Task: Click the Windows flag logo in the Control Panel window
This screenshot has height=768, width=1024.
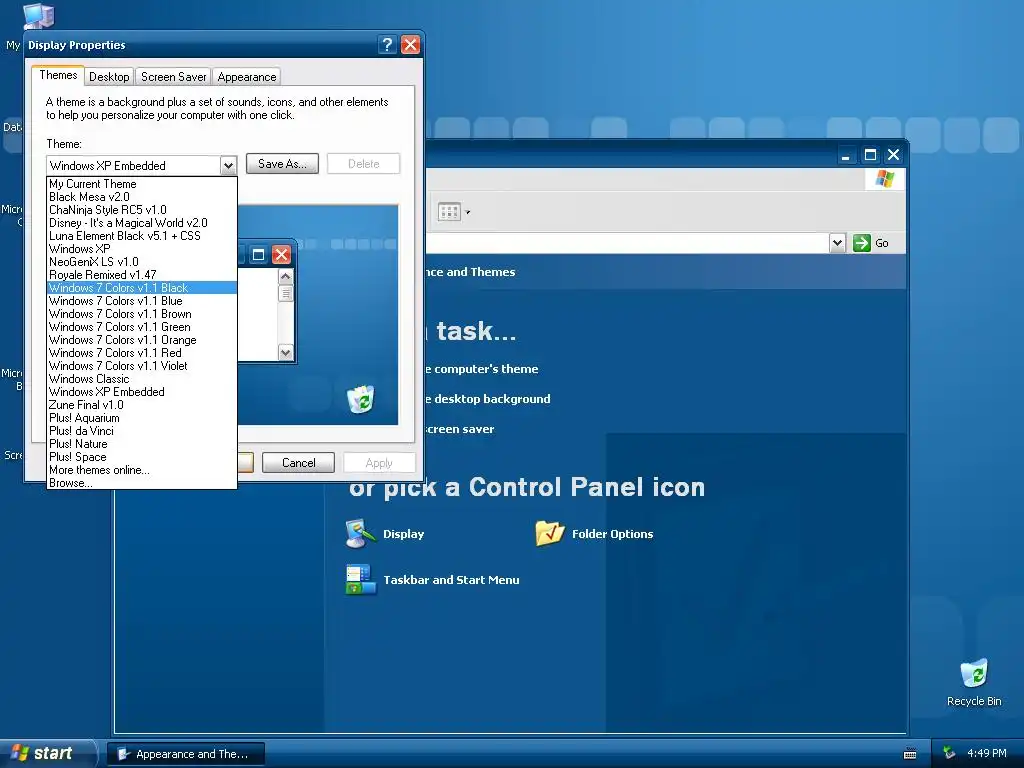Action: click(x=885, y=178)
